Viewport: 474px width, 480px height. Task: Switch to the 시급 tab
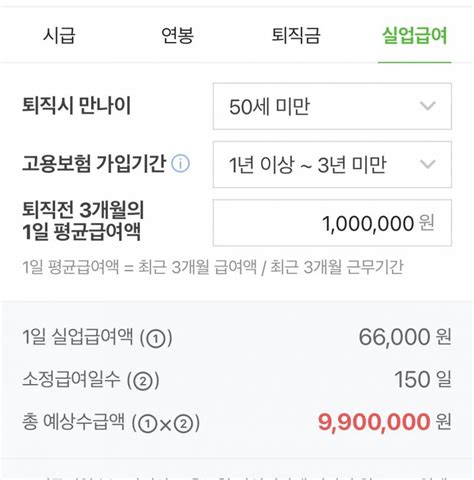click(59, 35)
